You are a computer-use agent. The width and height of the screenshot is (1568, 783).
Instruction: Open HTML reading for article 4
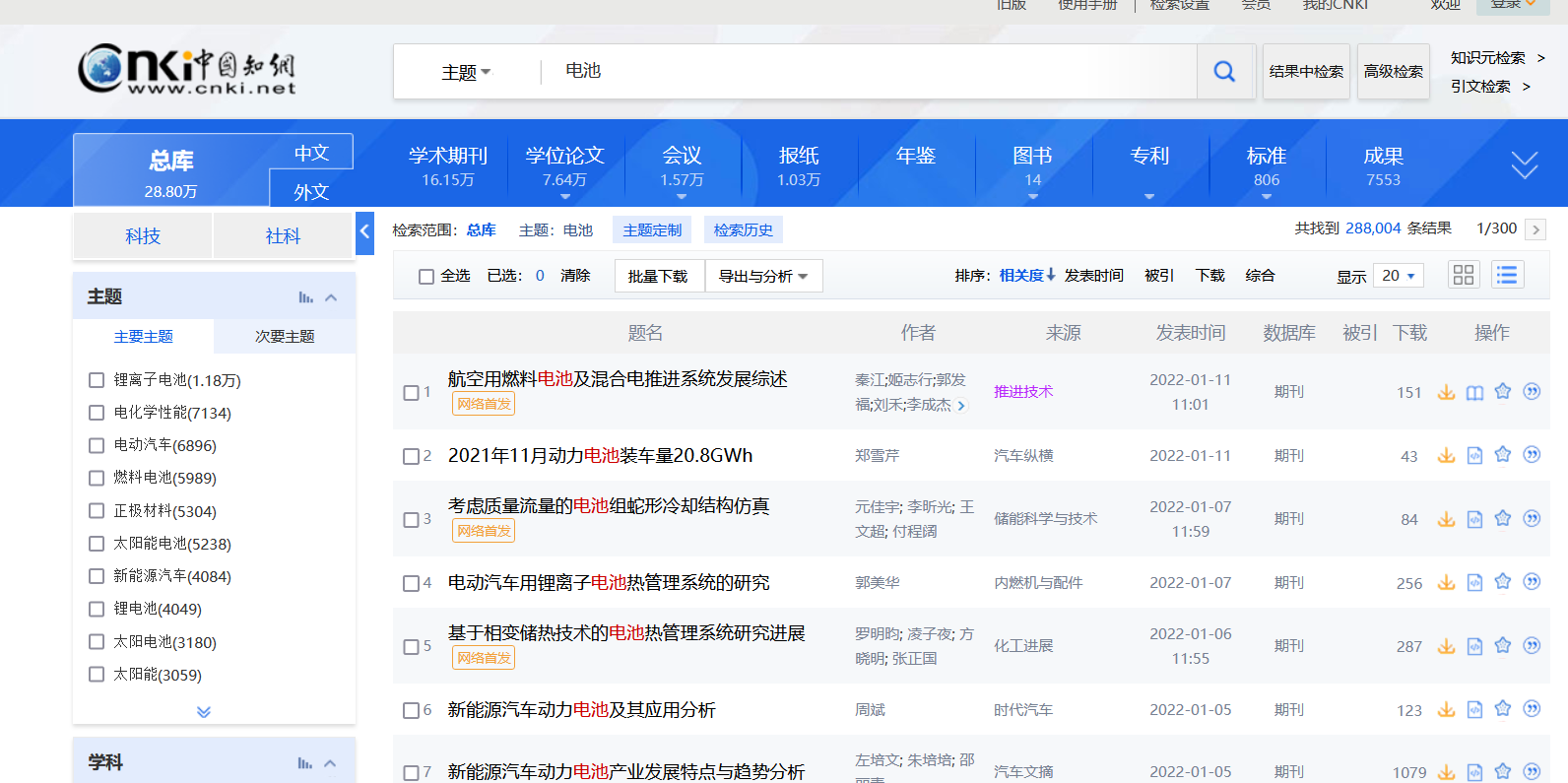1474,582
